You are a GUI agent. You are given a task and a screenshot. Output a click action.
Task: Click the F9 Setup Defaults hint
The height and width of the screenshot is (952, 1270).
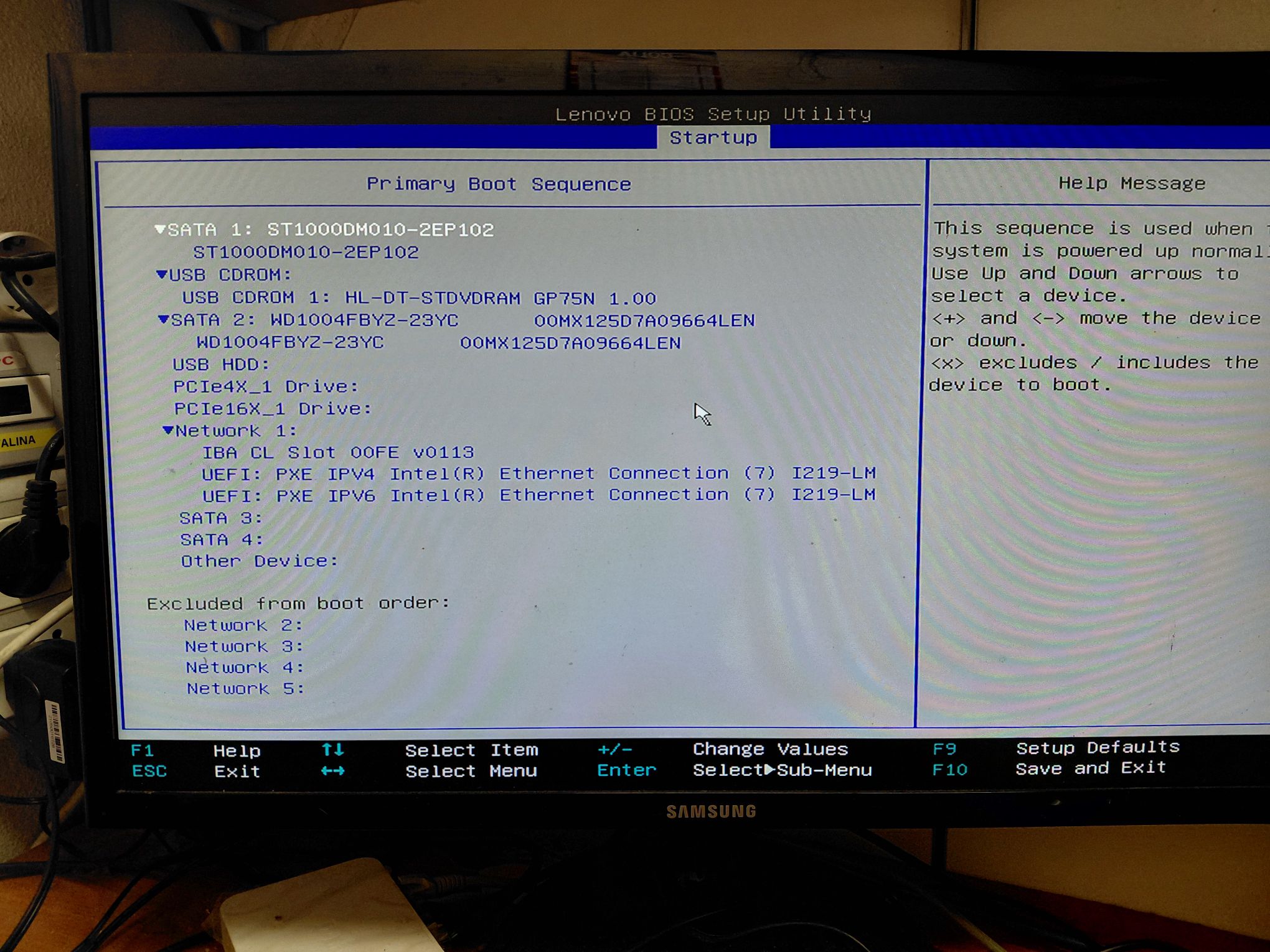pos(1056,748)
